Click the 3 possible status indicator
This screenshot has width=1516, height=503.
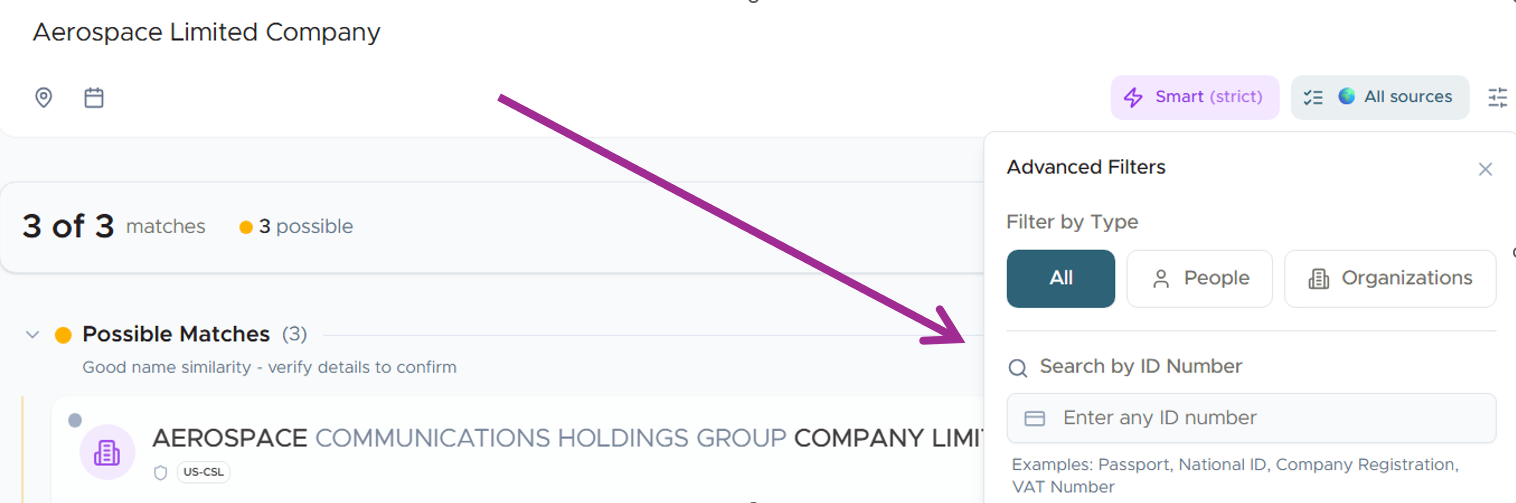[x=297, y=227]
